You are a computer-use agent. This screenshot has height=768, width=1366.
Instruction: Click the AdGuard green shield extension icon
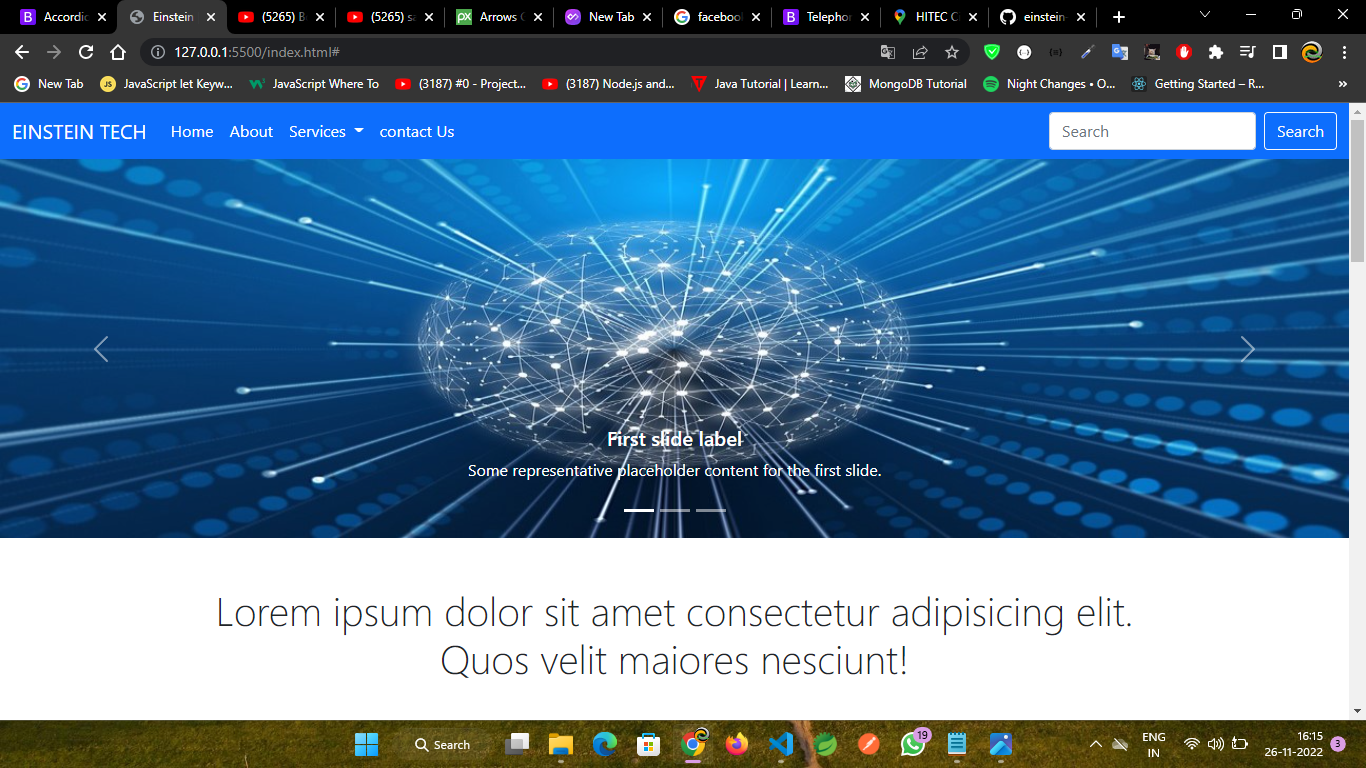tap(992, 52)
